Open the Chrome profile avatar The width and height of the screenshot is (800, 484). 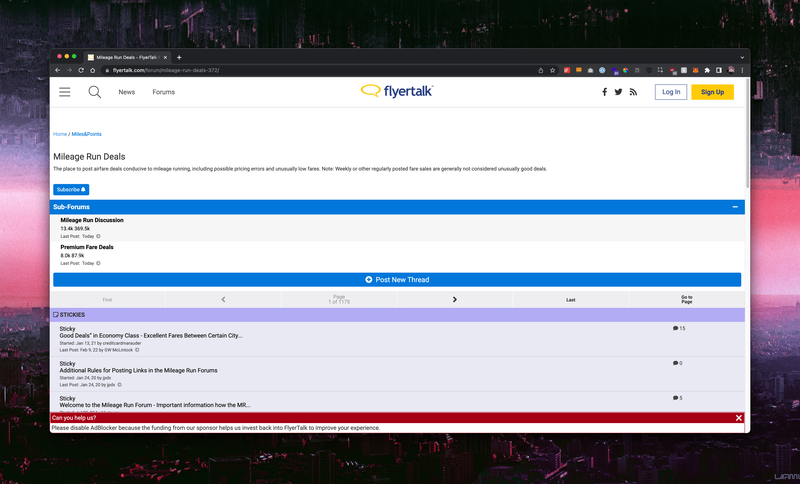click(731, 70)
